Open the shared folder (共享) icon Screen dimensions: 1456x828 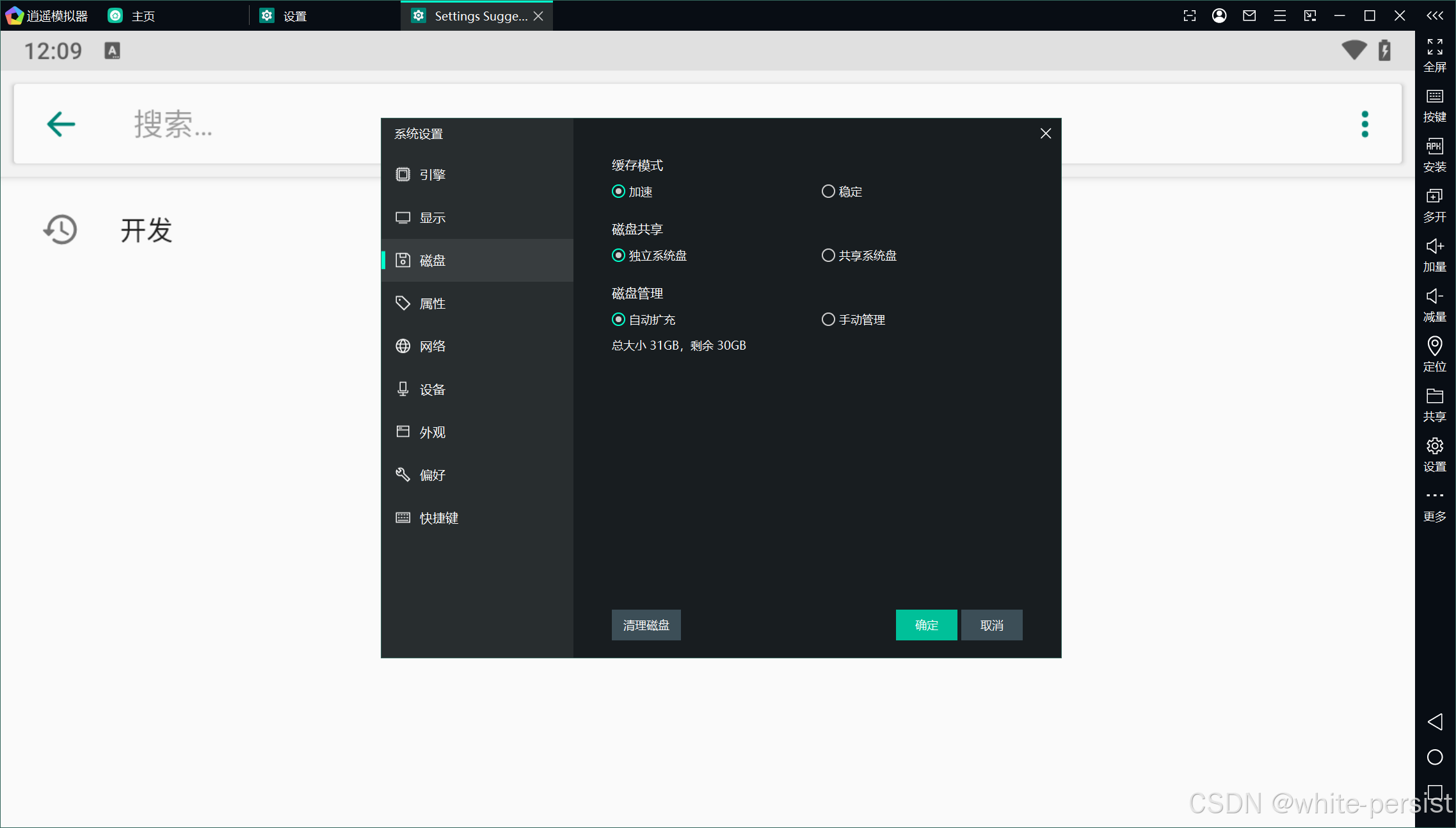coord(1434,404)
